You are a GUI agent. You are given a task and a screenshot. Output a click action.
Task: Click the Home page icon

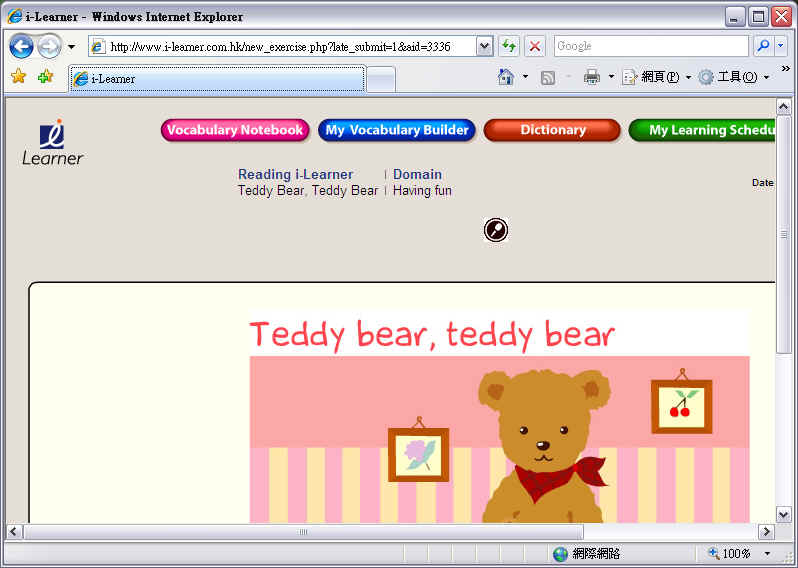pos(506,77)
